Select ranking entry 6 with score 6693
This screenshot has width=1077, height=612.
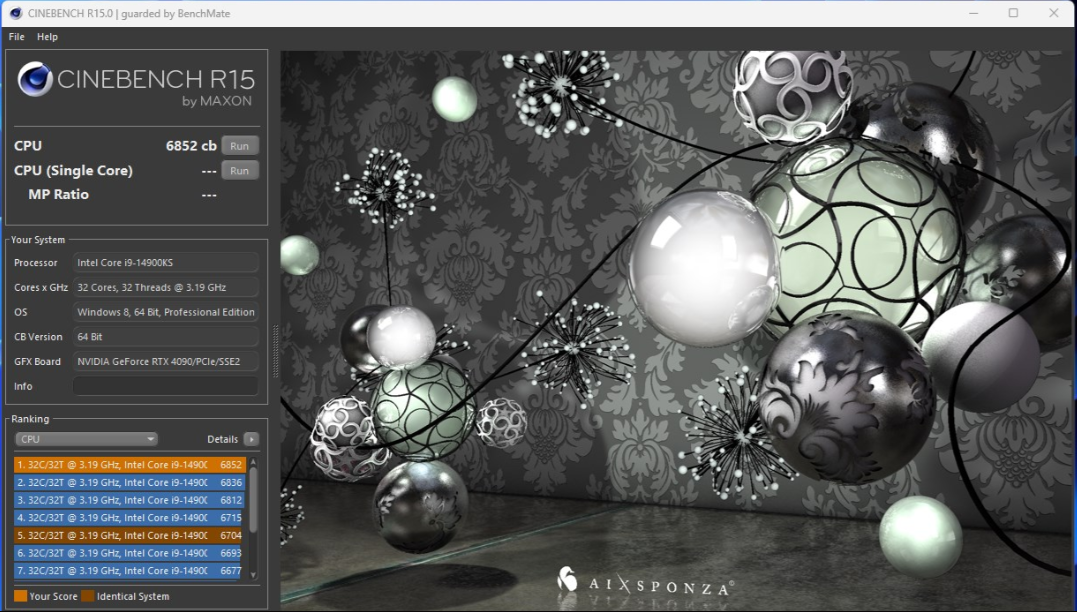coord(129,553)
